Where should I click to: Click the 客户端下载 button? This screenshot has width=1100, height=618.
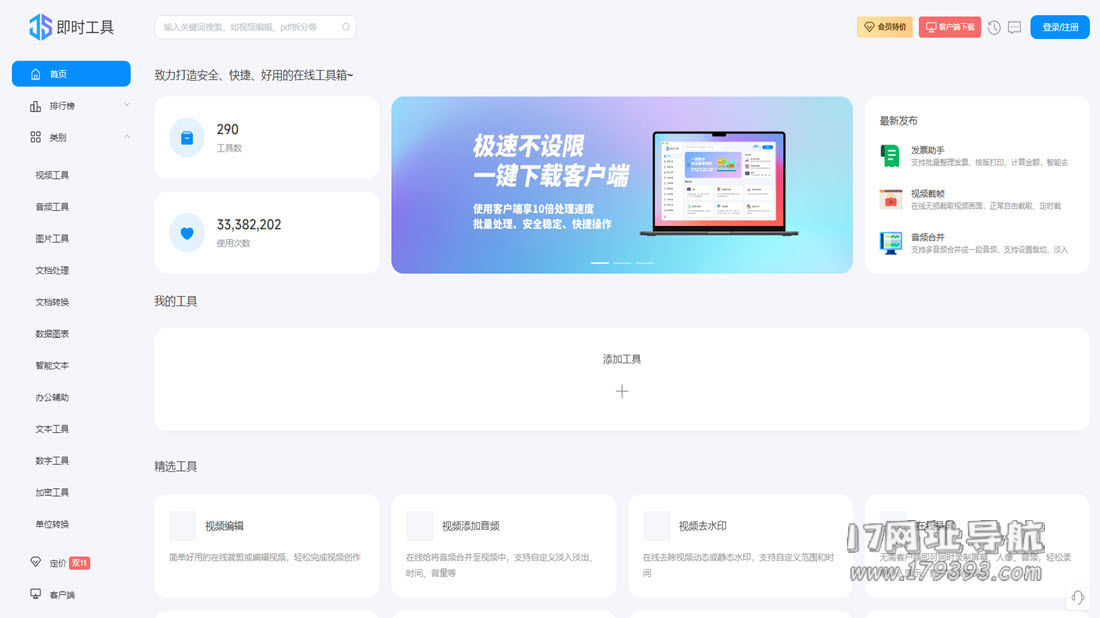coord(950,27)
